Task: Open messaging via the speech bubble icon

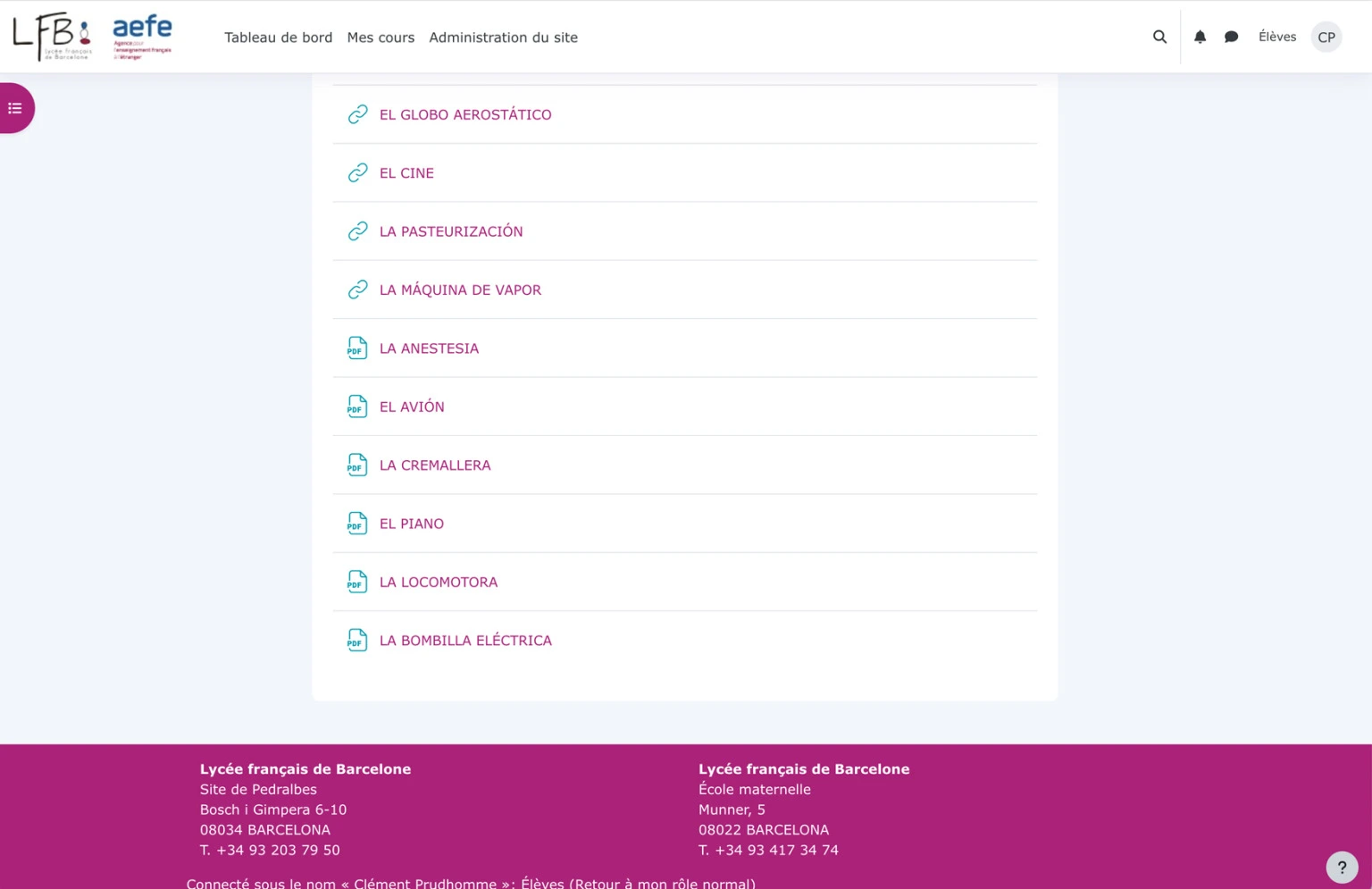Action: coord(1231,37)
